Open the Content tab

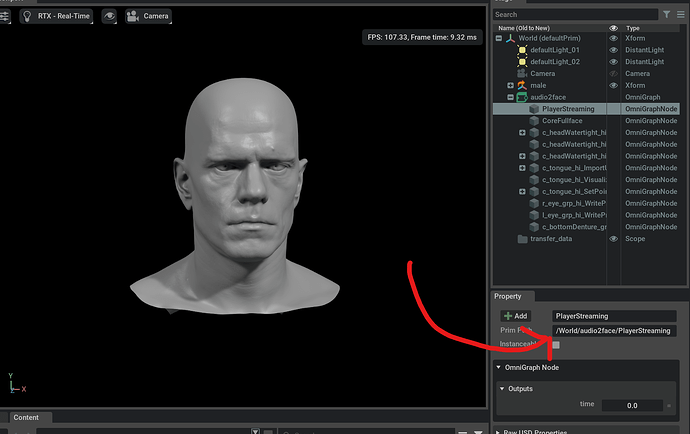[x=27, y=418]
